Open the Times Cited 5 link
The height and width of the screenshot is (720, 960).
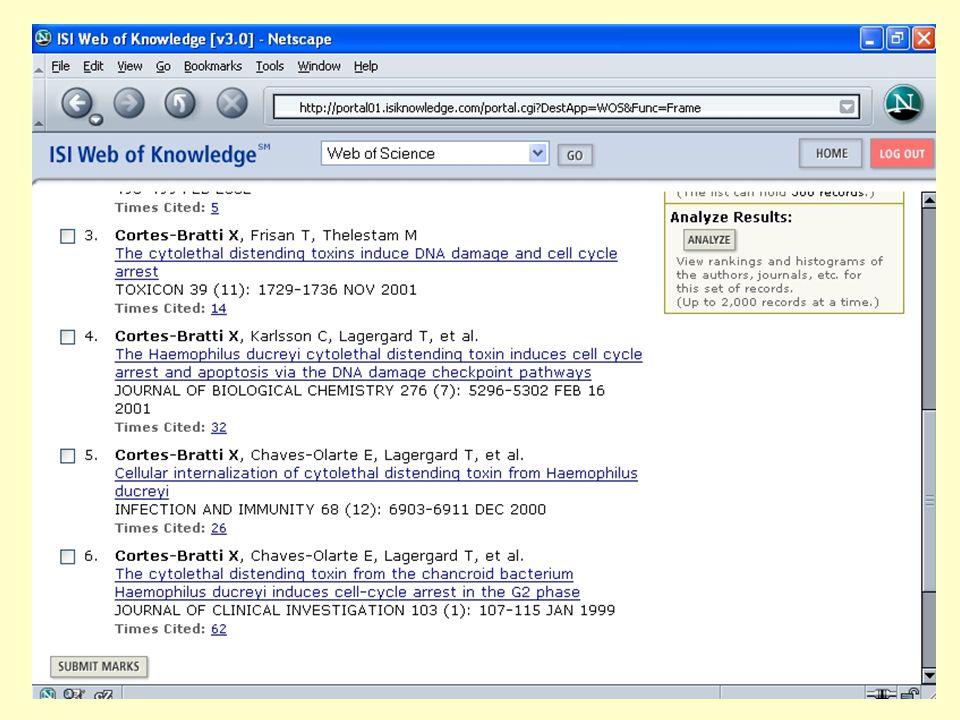tap(215, 208)
